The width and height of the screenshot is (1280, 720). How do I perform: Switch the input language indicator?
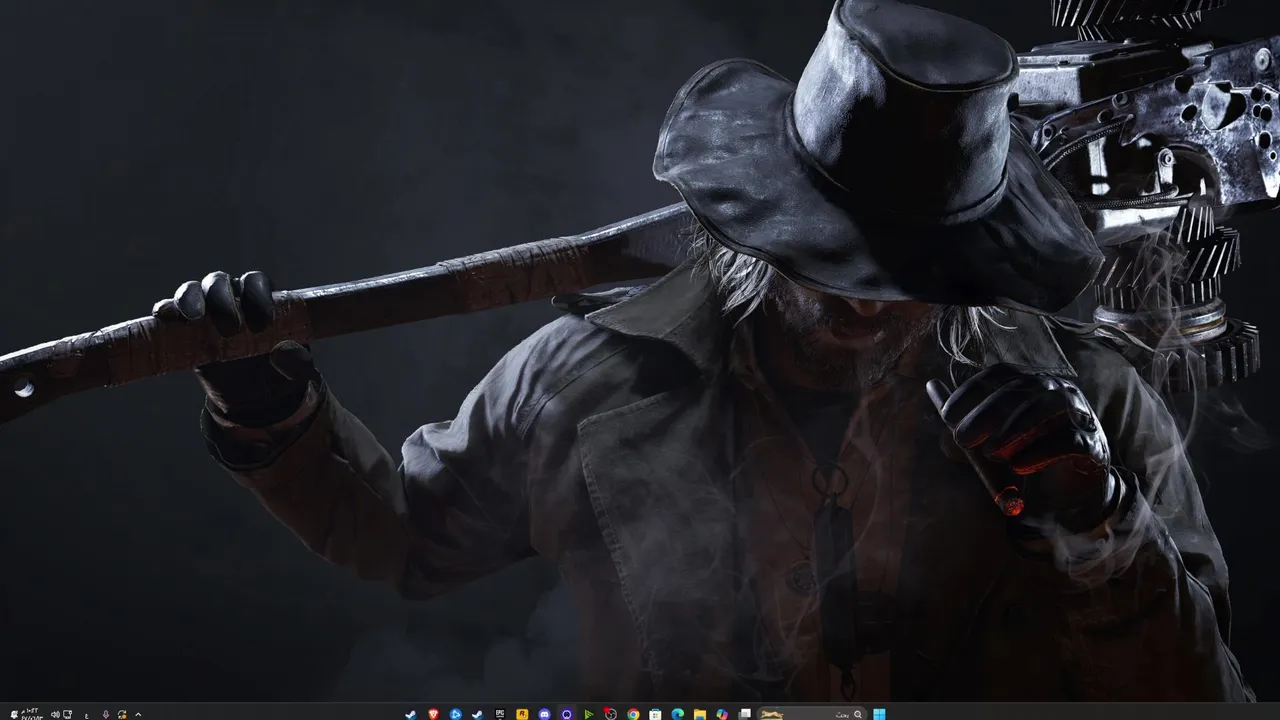coord(87,715)
